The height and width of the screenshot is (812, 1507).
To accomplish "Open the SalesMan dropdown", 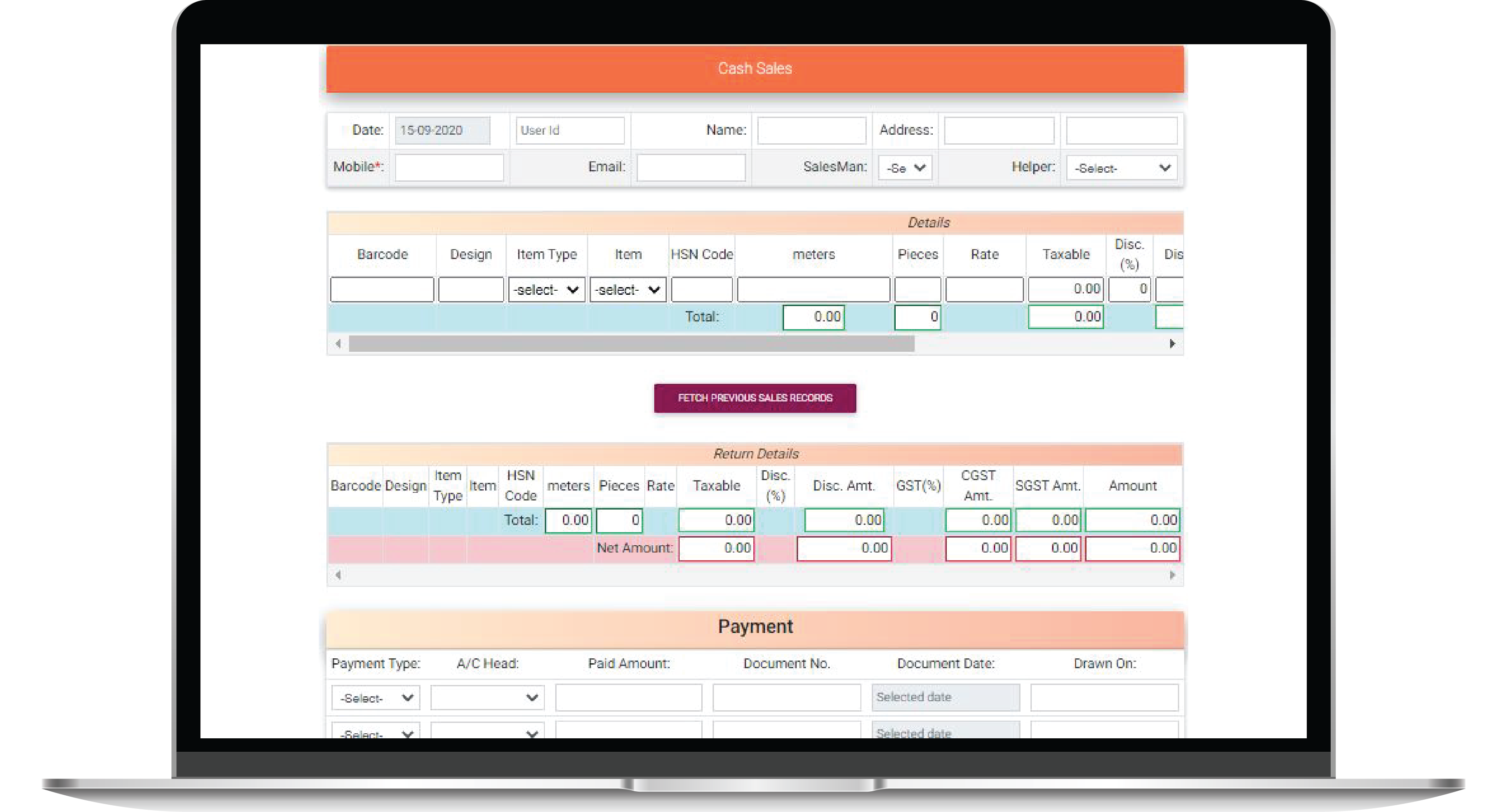I will (905, 168).
